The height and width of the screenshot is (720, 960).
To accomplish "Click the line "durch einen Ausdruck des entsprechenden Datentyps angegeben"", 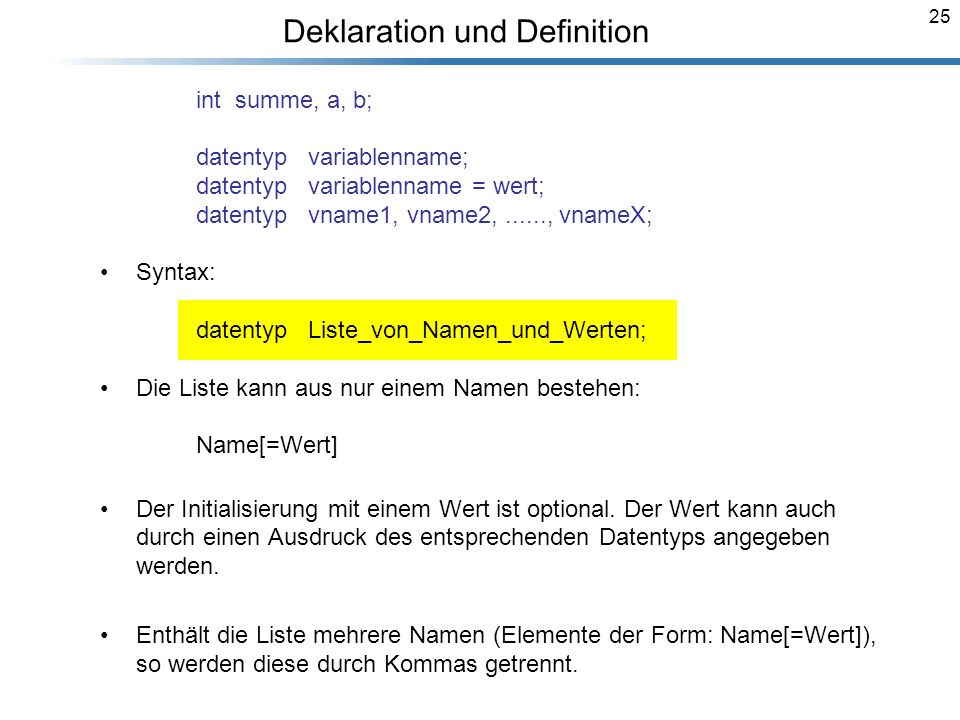I will coord(483,537).
